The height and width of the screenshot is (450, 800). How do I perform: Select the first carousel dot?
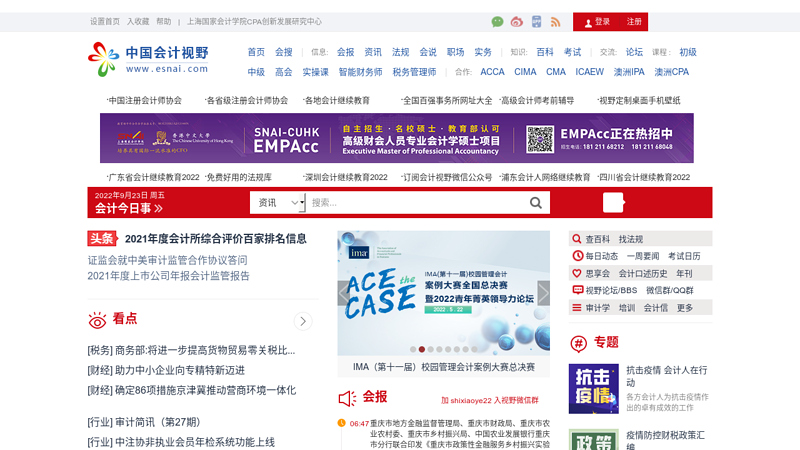[413, 349]
